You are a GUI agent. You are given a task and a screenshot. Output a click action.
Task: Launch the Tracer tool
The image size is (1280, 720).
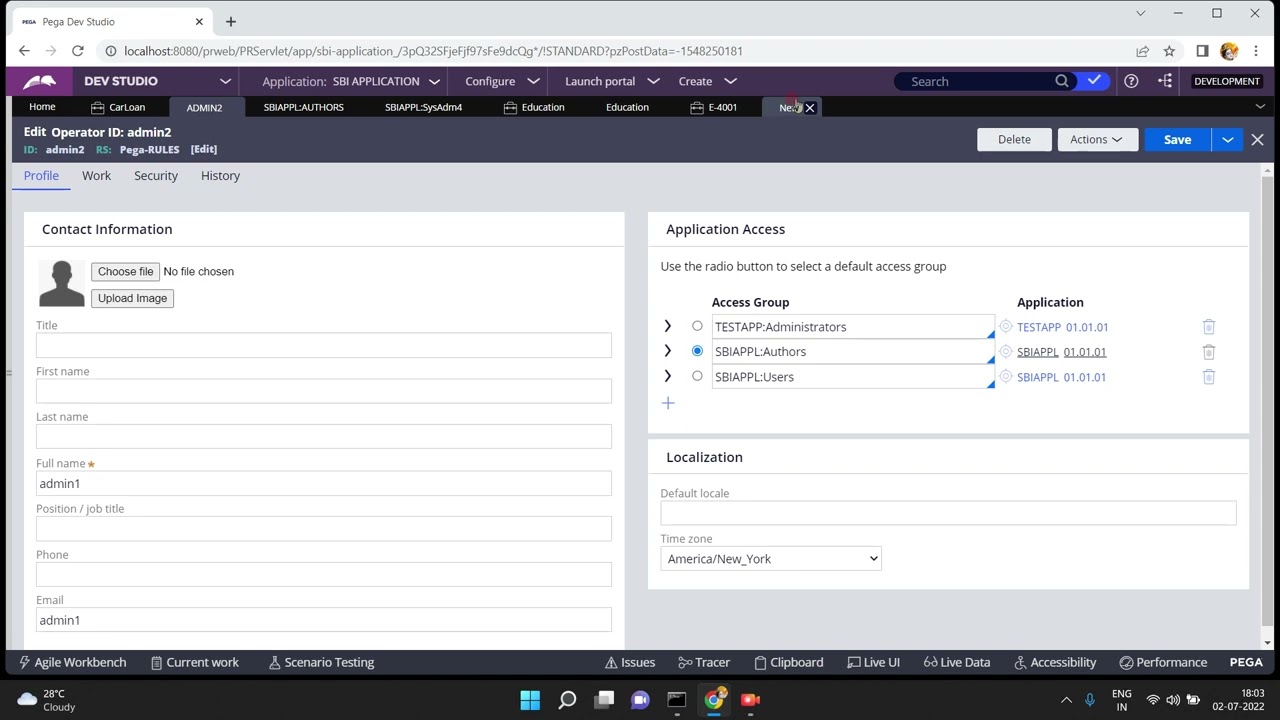click(x=704, y=662)
